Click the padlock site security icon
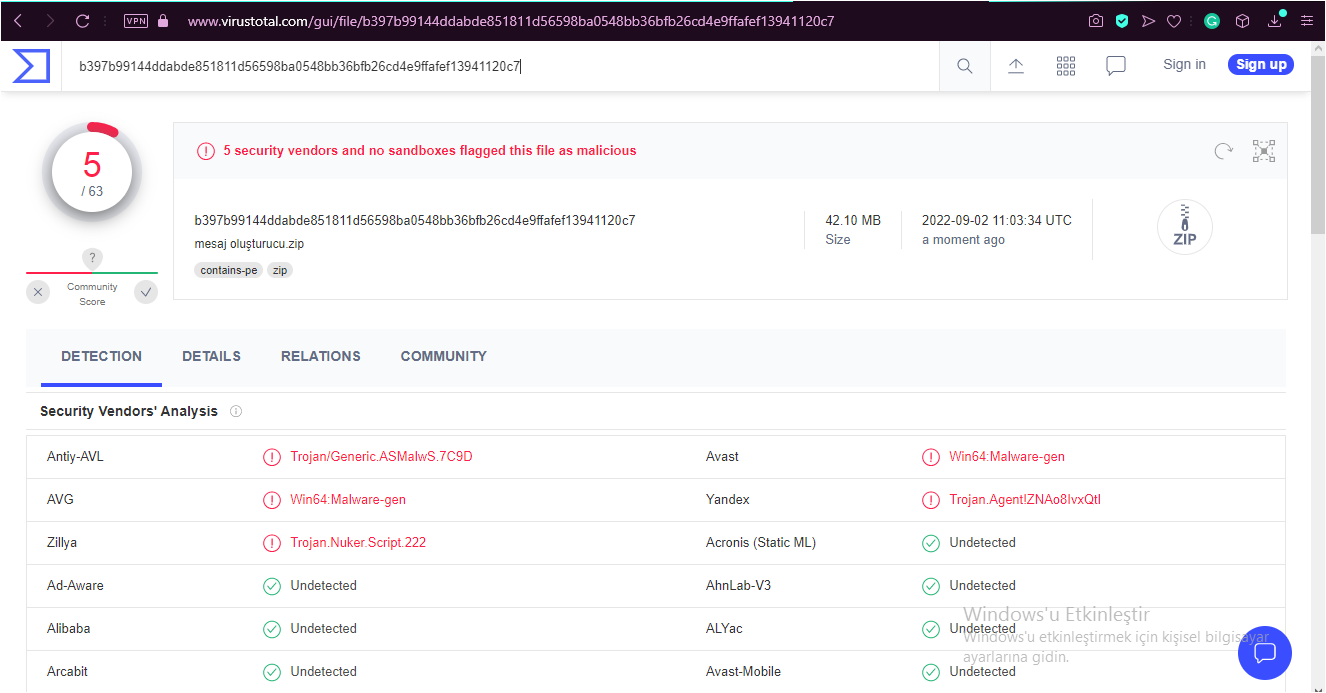This screenshot has width=1326, height=693. tap(163, 20)
